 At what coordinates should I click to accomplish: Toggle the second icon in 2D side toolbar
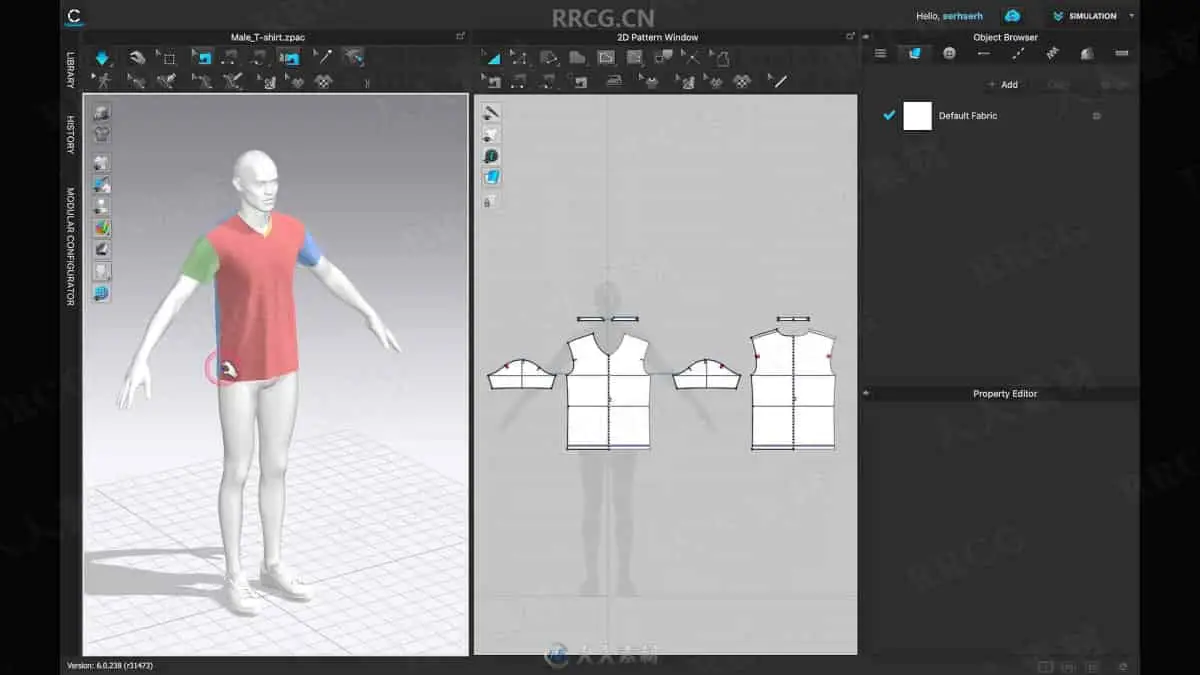491,134
